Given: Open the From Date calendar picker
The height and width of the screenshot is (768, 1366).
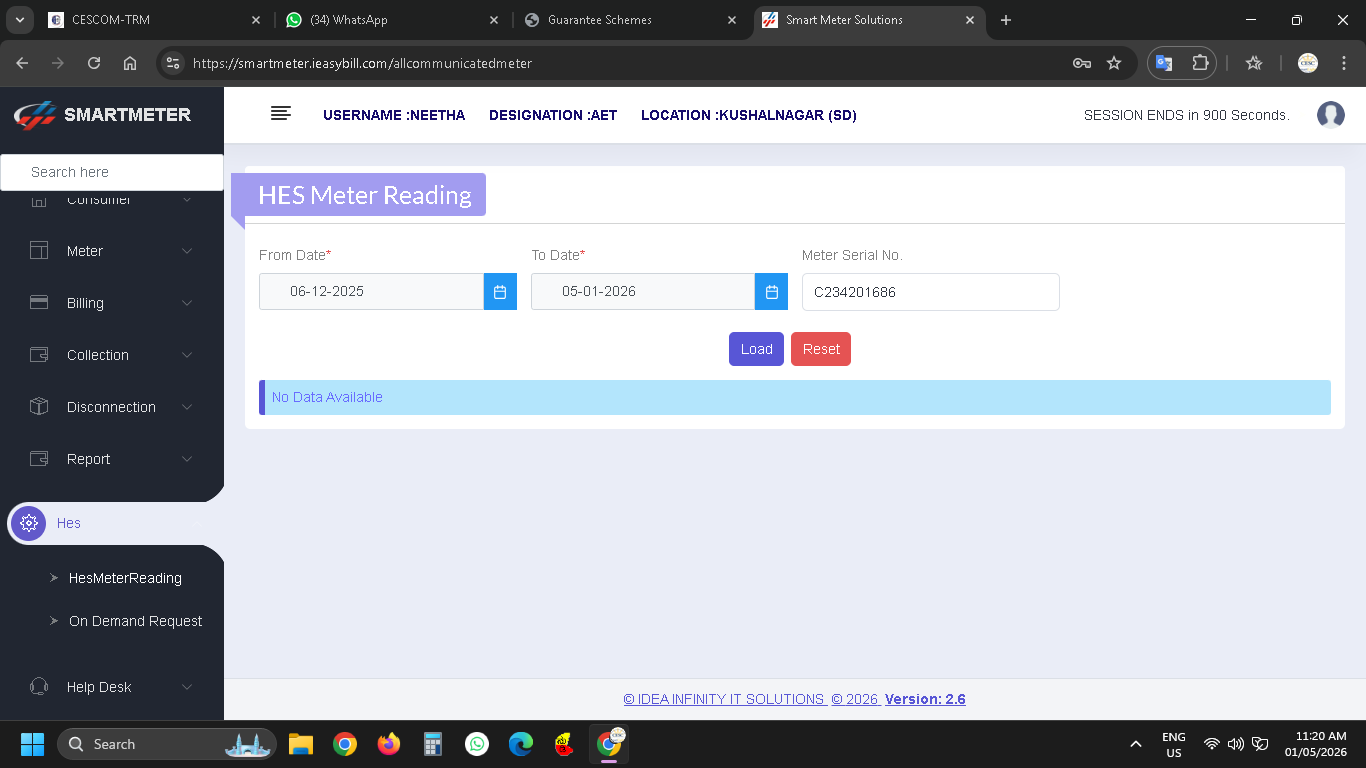Looking at the screenshot, I should click(x=500, y=292).
